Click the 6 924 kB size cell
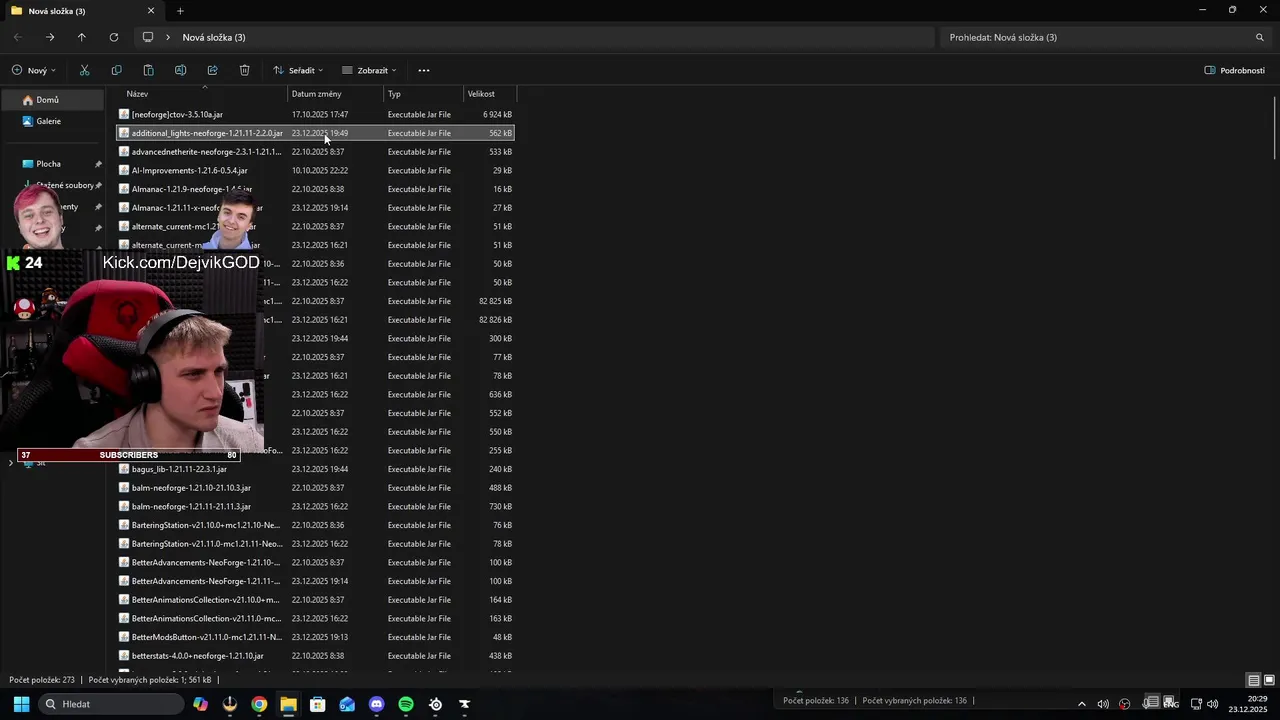Image resolution: width=1280 pixels, height=720 pixels. tap(497, 114)
